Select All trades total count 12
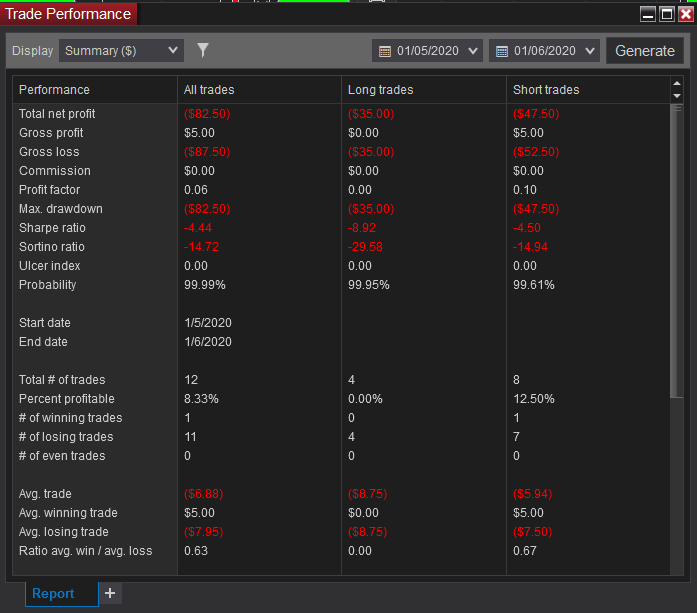 tap(191, 380)
